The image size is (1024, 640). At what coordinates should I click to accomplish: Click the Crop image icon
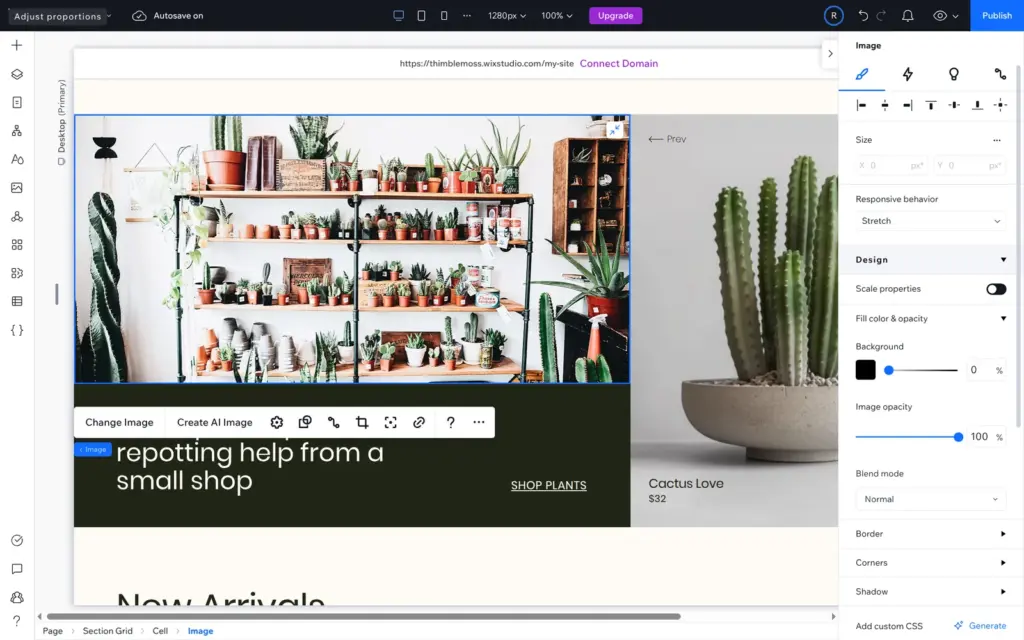pos(362,423)
